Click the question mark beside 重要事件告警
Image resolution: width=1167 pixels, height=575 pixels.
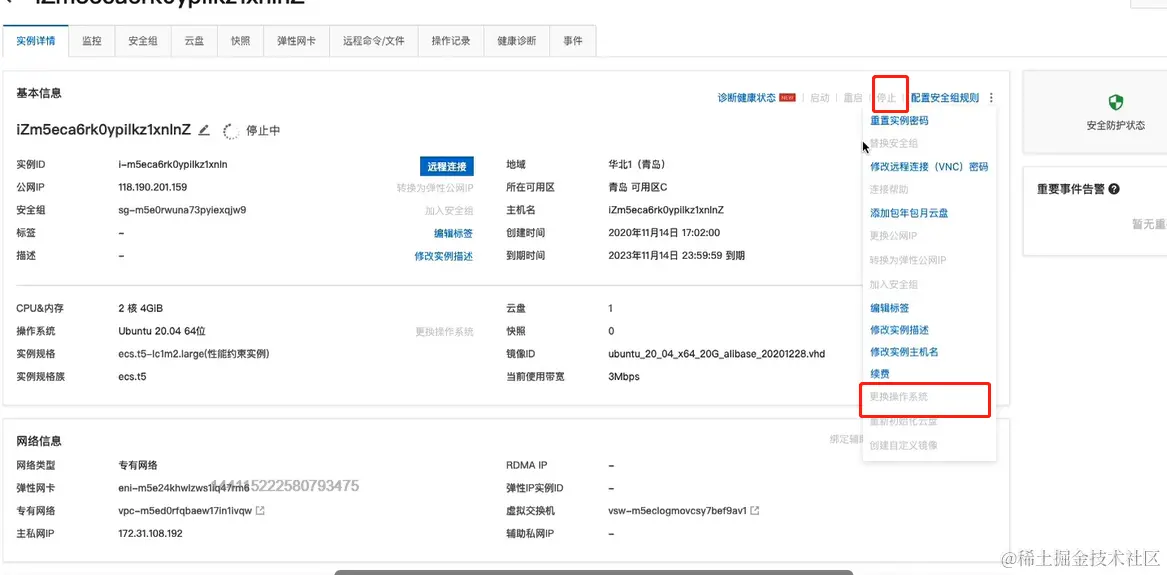(1114, 189)
